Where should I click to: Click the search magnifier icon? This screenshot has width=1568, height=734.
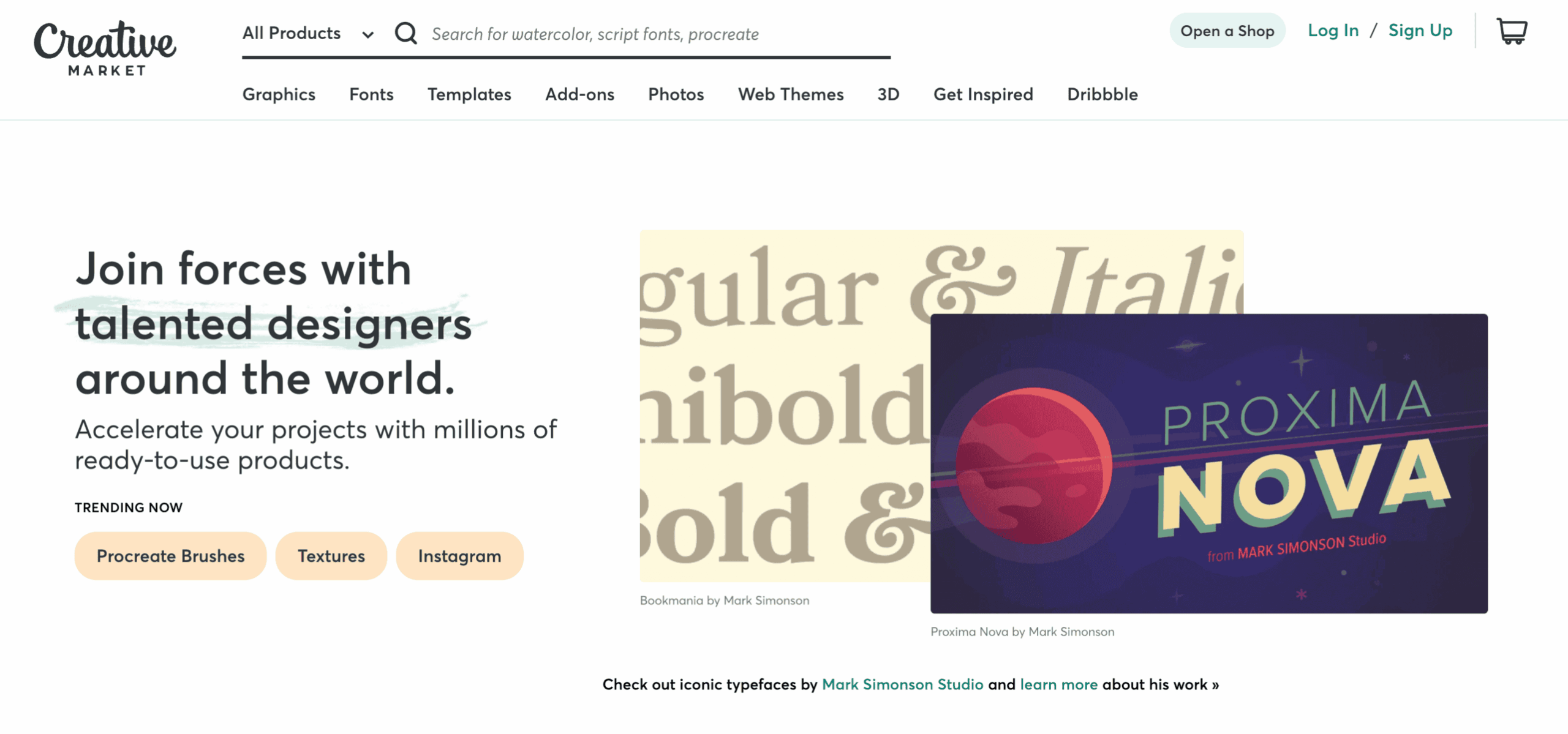(x=405, y=33)
